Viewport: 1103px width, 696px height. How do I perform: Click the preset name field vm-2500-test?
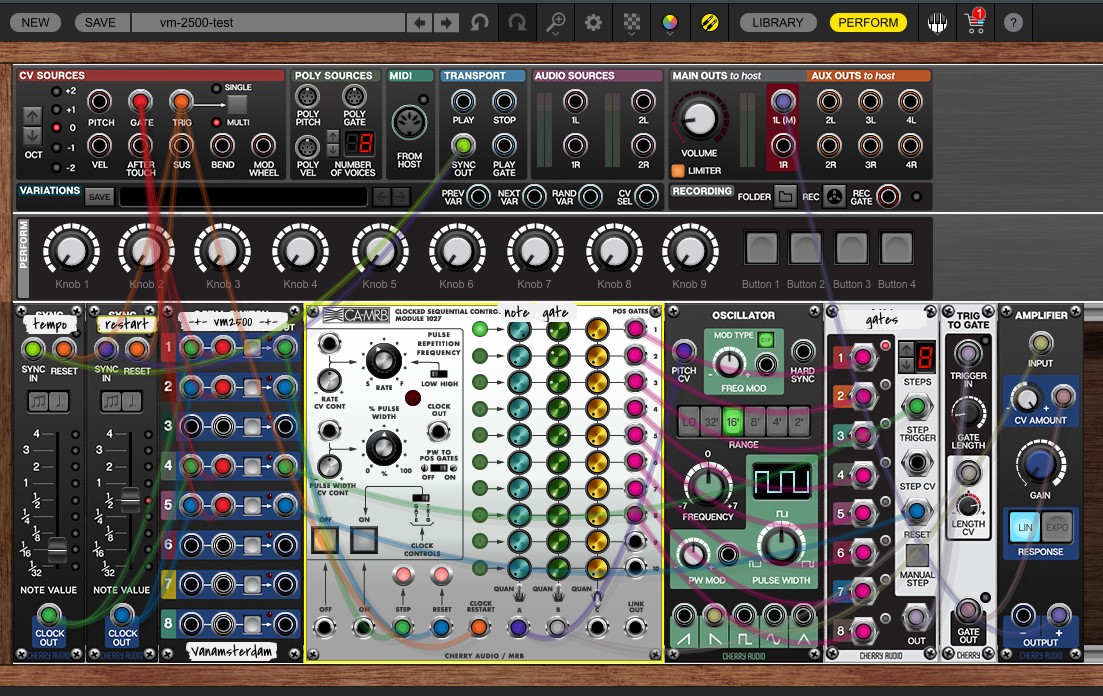268,23
